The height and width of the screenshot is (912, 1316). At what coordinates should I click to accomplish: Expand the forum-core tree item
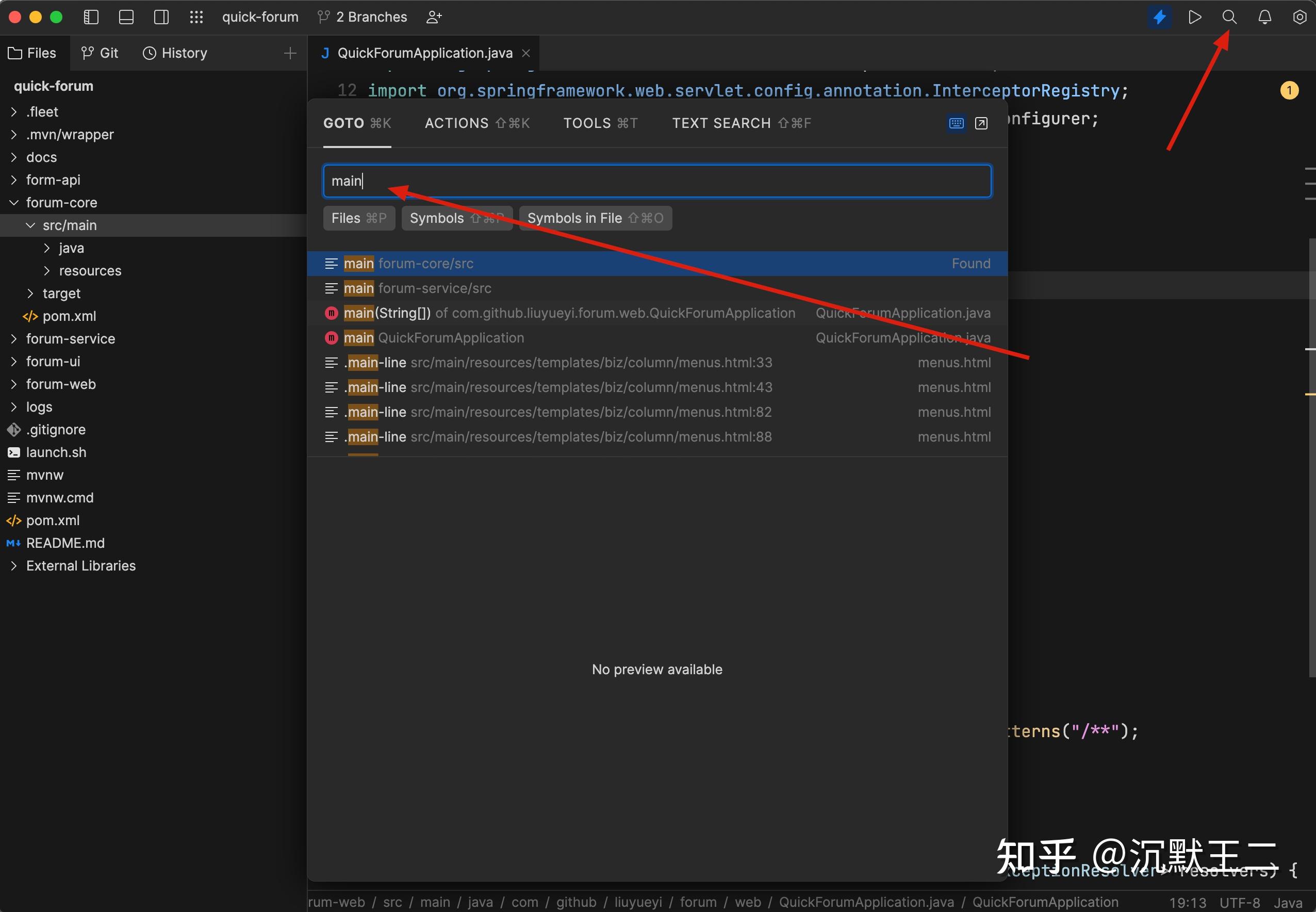(13, 202)
